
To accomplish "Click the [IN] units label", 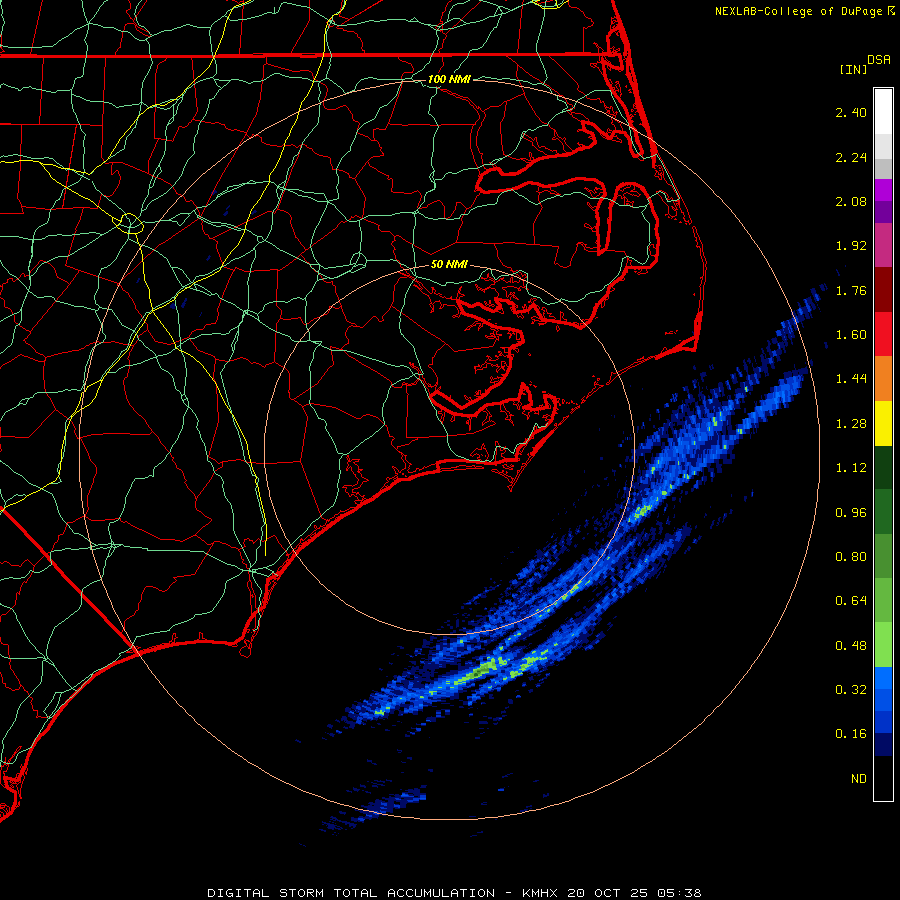I will tap(853, 69).
